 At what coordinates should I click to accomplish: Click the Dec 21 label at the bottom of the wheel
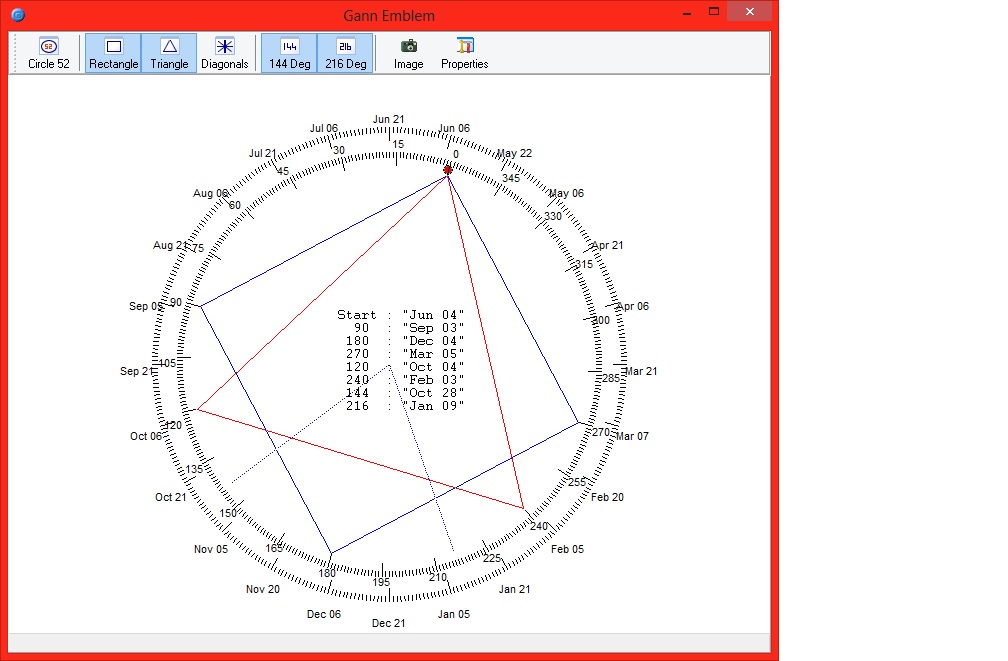[x=388, y=622]
